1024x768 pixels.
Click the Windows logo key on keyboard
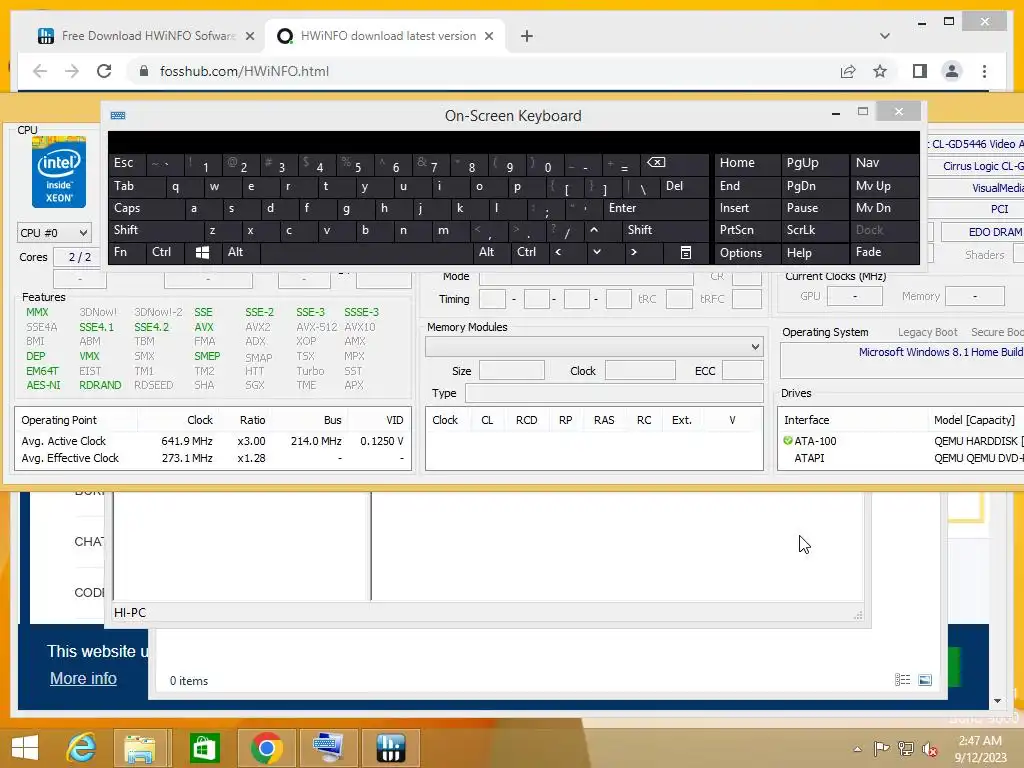click(202, 253)
